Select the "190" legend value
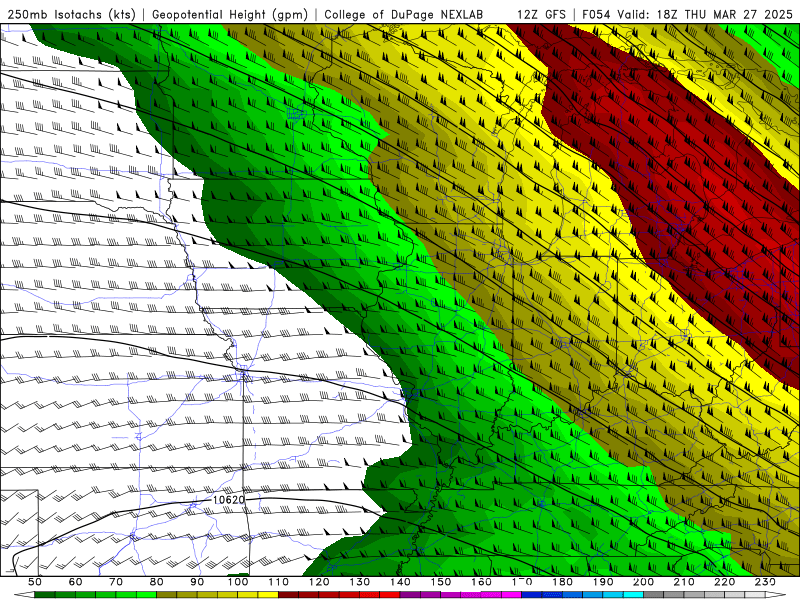Screen dimensions: 800x600 [x=603, y=582]
